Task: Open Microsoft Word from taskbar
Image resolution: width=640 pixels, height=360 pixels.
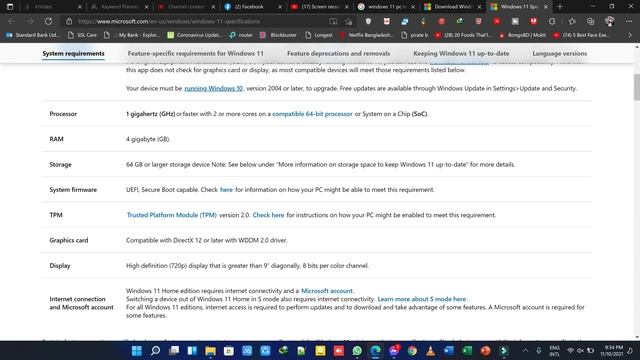Action: [449, 351]
